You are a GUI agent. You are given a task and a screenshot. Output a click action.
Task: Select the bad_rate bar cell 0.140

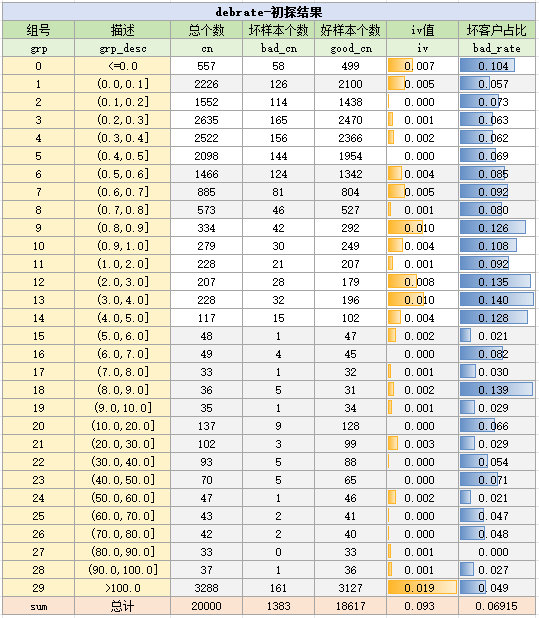(496, 300)
